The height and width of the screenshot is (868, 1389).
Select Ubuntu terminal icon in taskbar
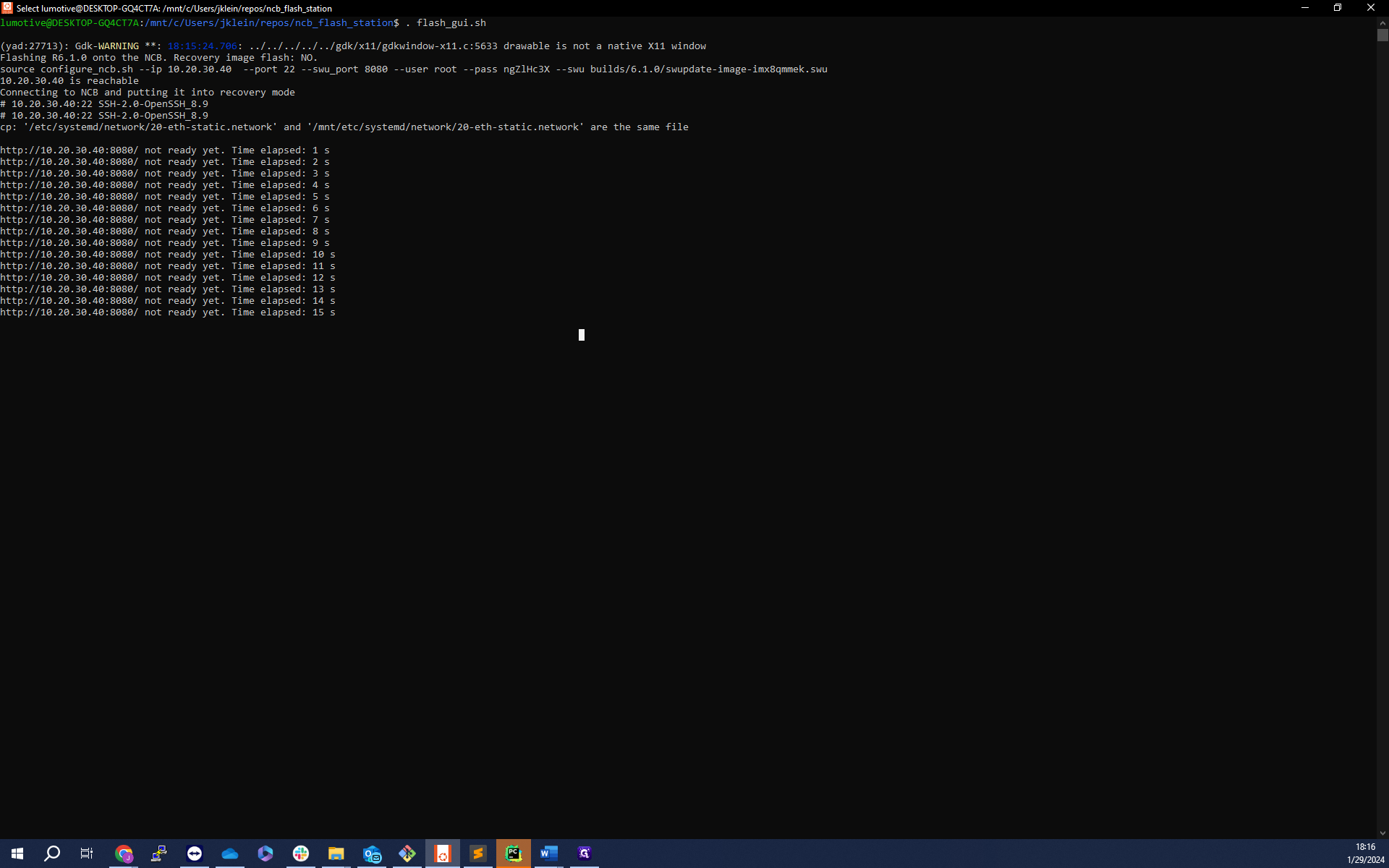tap(443, 854)
